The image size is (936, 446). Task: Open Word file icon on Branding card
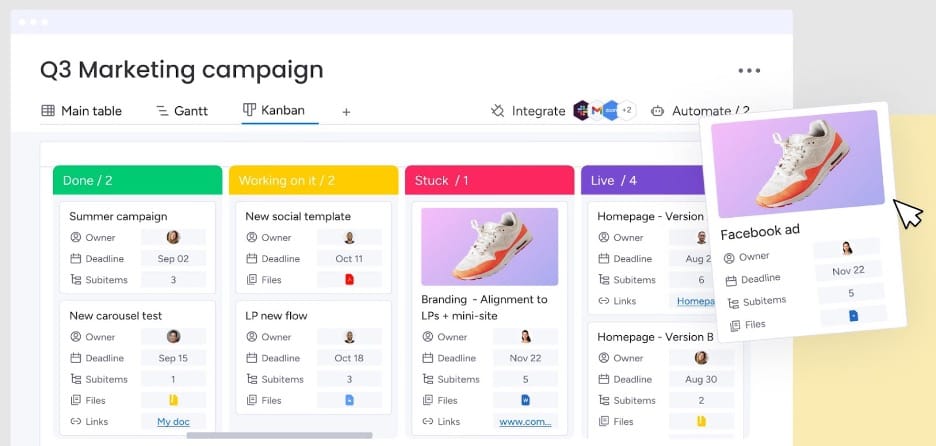coord(525,400)
